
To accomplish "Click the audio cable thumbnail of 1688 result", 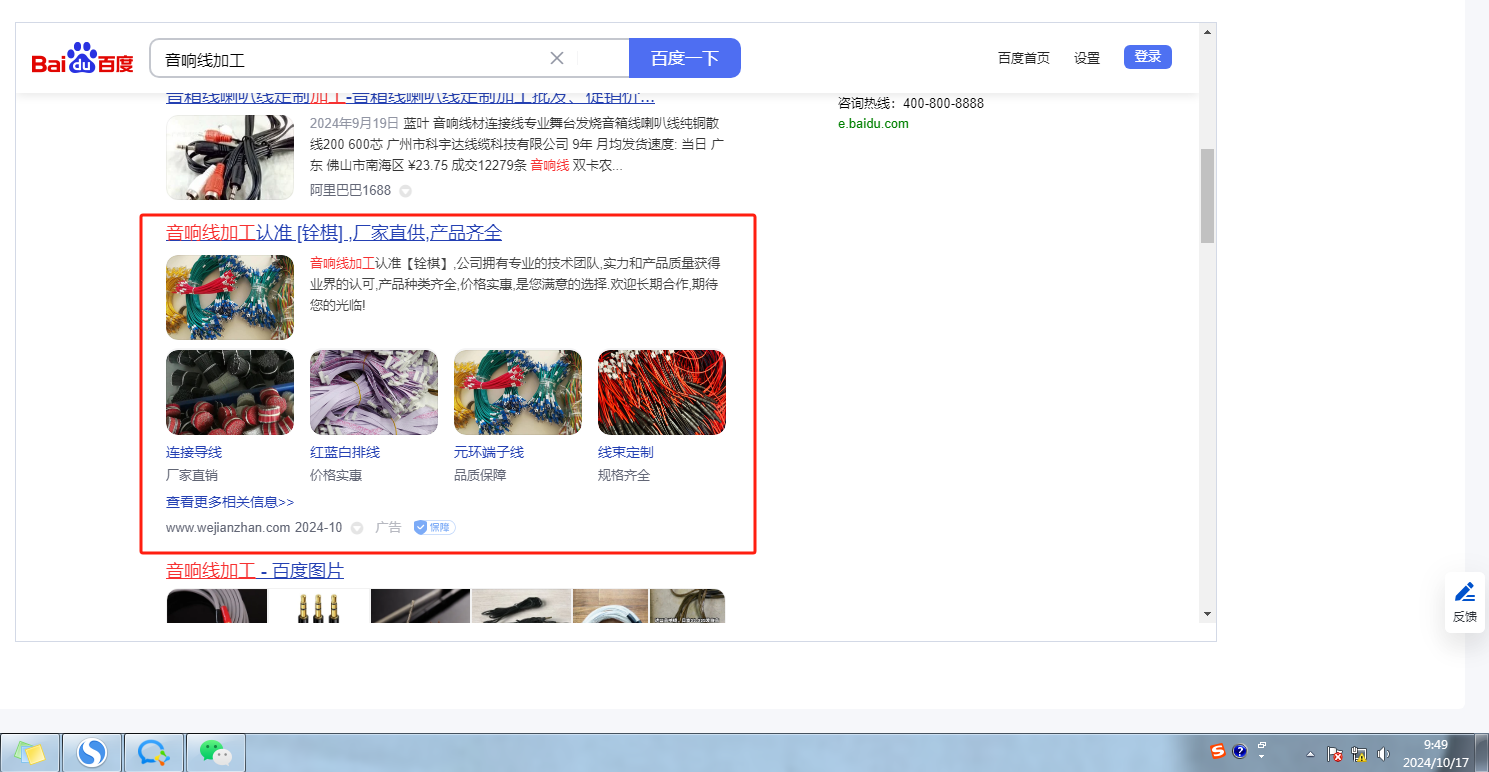I will (x=230, y=158).
